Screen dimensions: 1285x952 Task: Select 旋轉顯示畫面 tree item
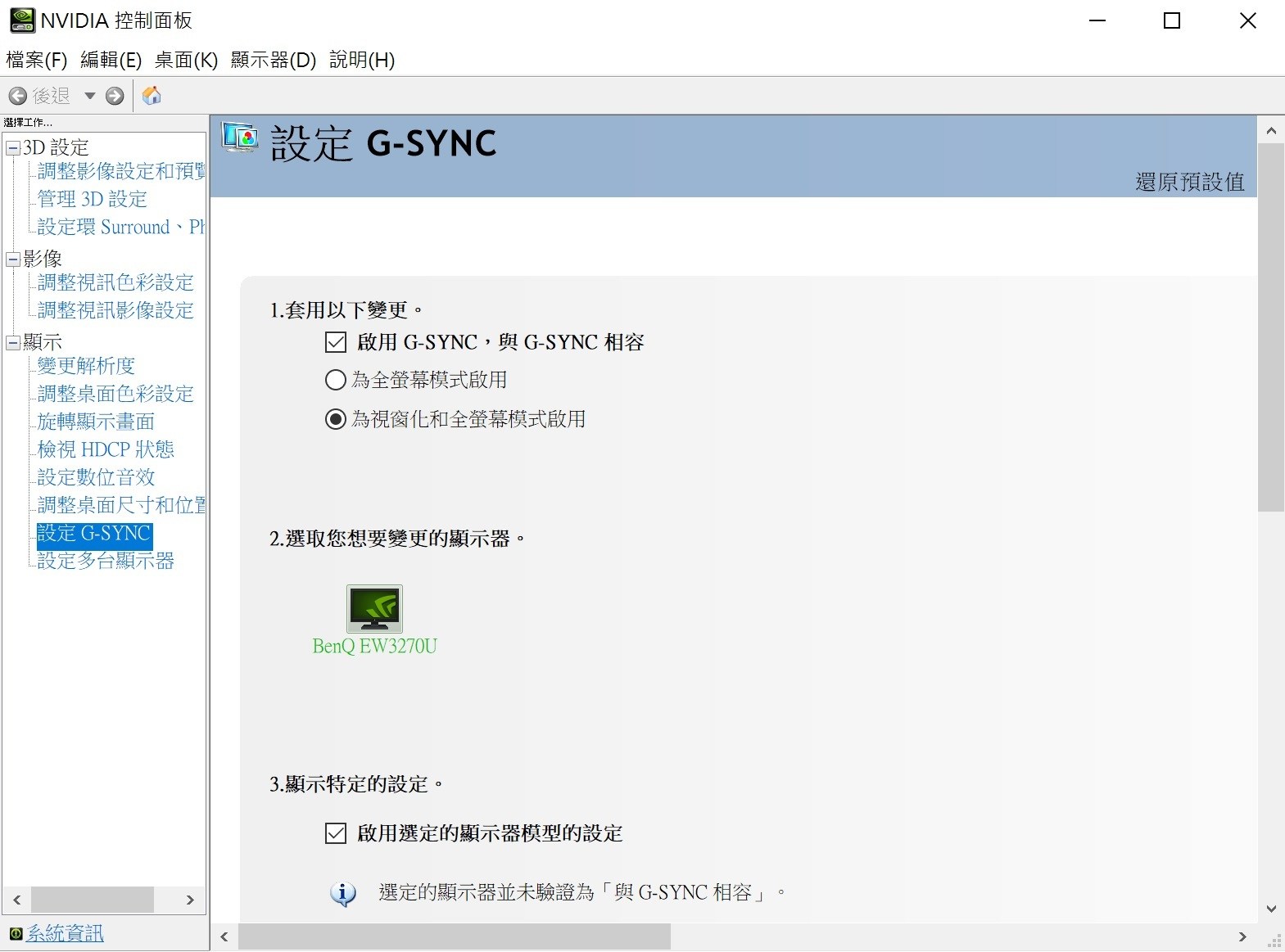(x=96, y=422)
